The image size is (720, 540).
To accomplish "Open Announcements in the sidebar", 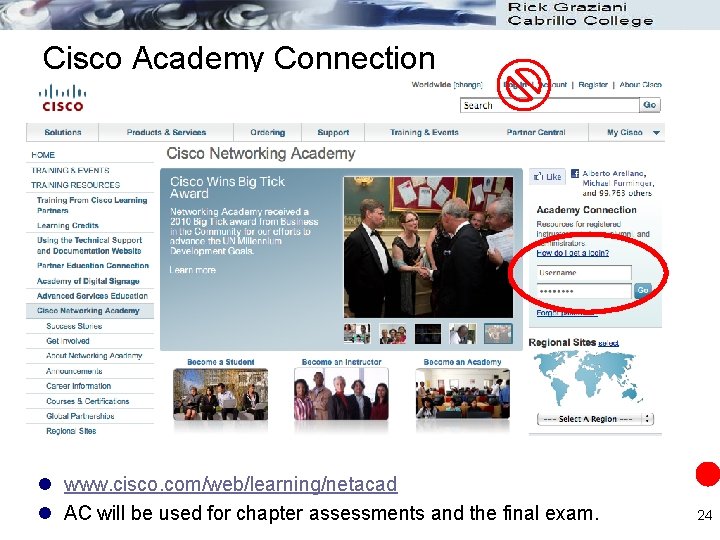I will (x=74, y=371).
